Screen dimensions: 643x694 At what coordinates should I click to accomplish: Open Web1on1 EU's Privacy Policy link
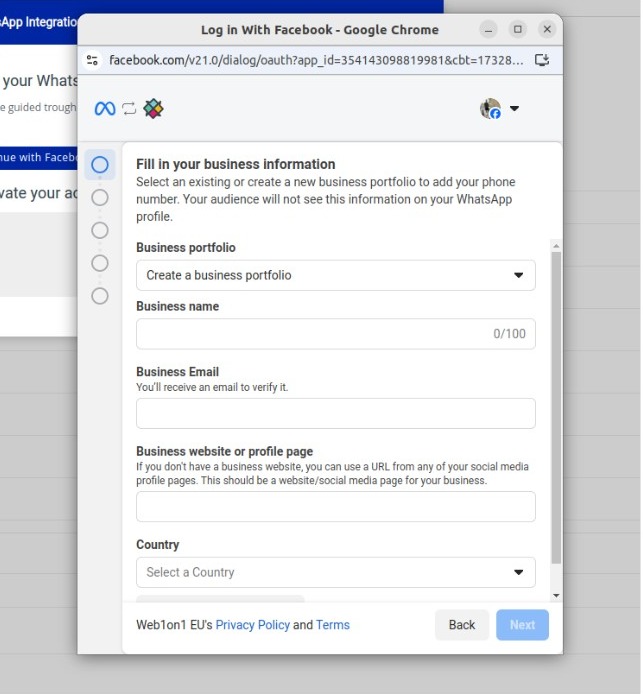(252, 625)
